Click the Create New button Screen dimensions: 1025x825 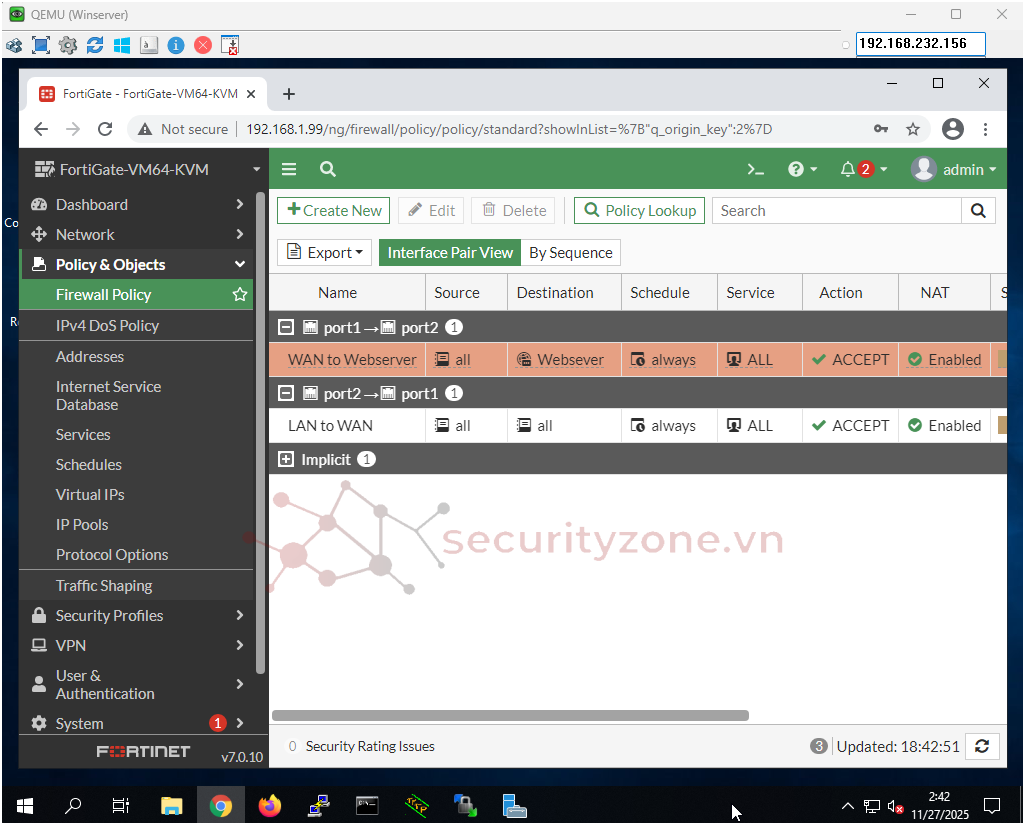(x=334, y=211)
